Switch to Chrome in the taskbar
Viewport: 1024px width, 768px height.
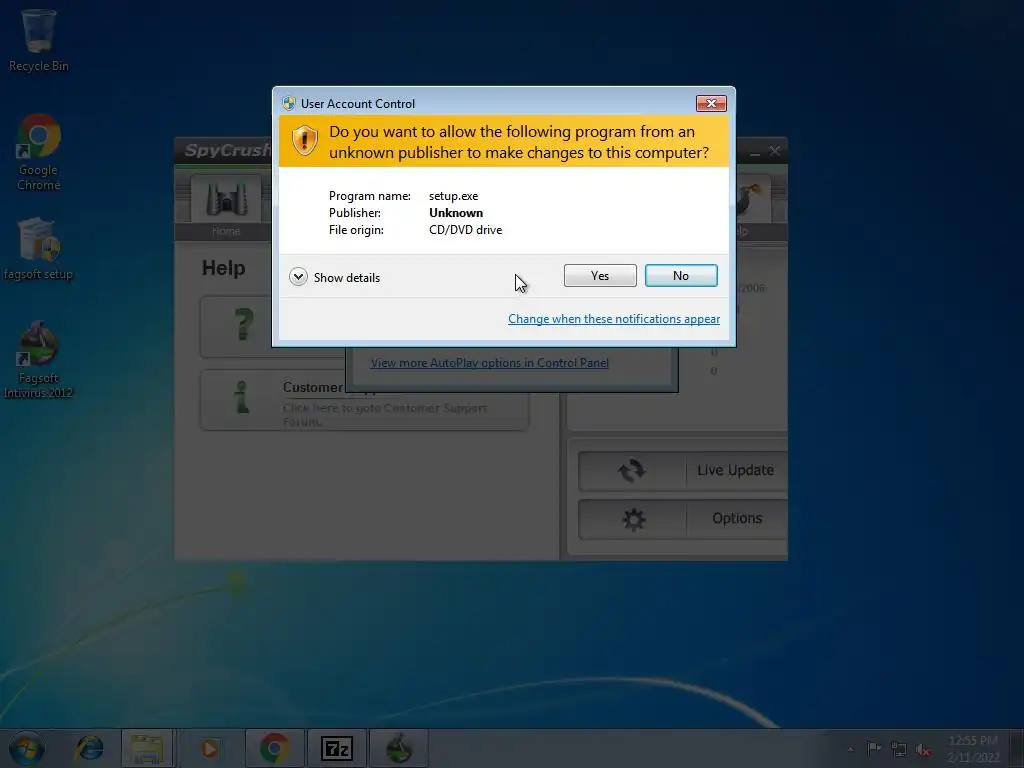tap(274, 748)
